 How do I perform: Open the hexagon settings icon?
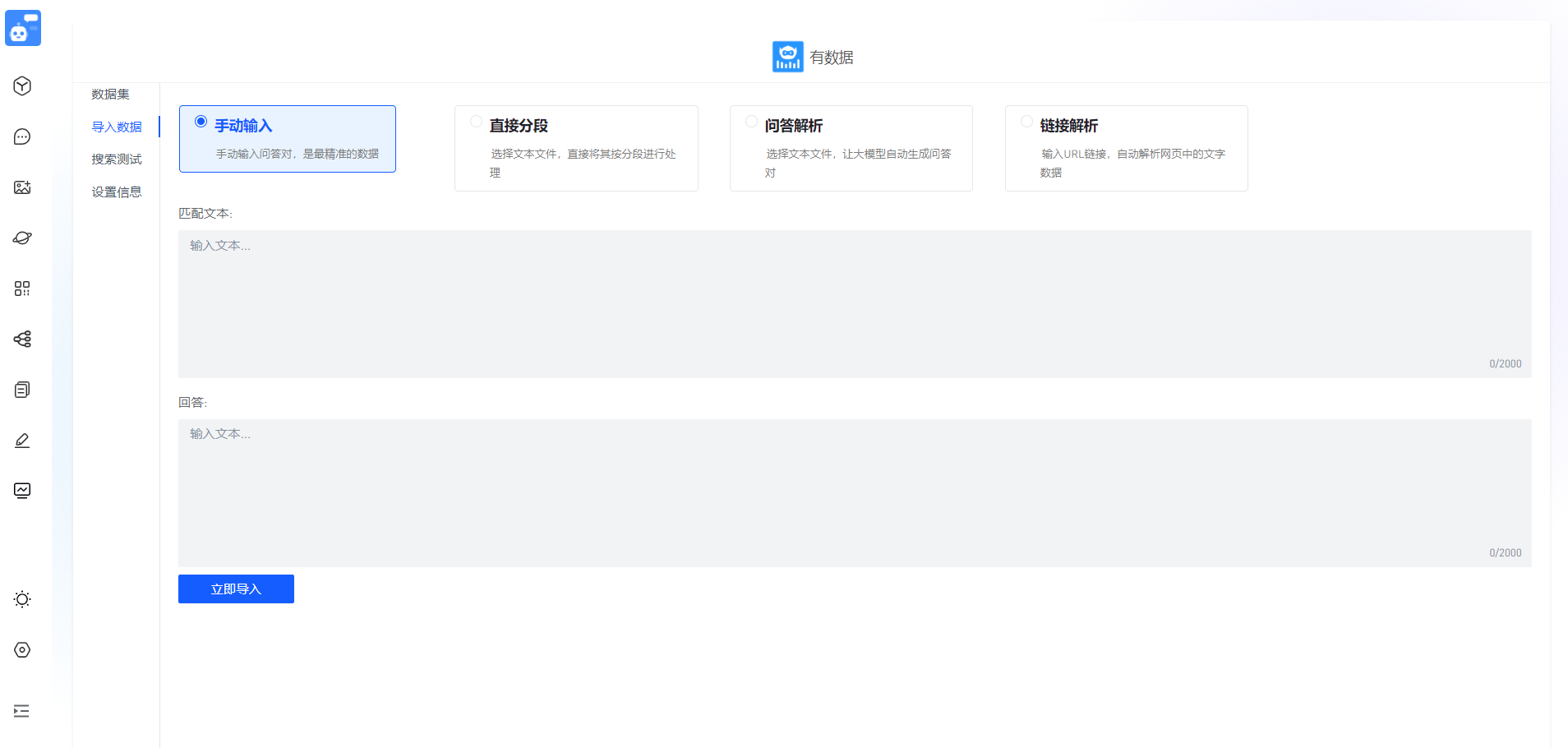point(22,650)
